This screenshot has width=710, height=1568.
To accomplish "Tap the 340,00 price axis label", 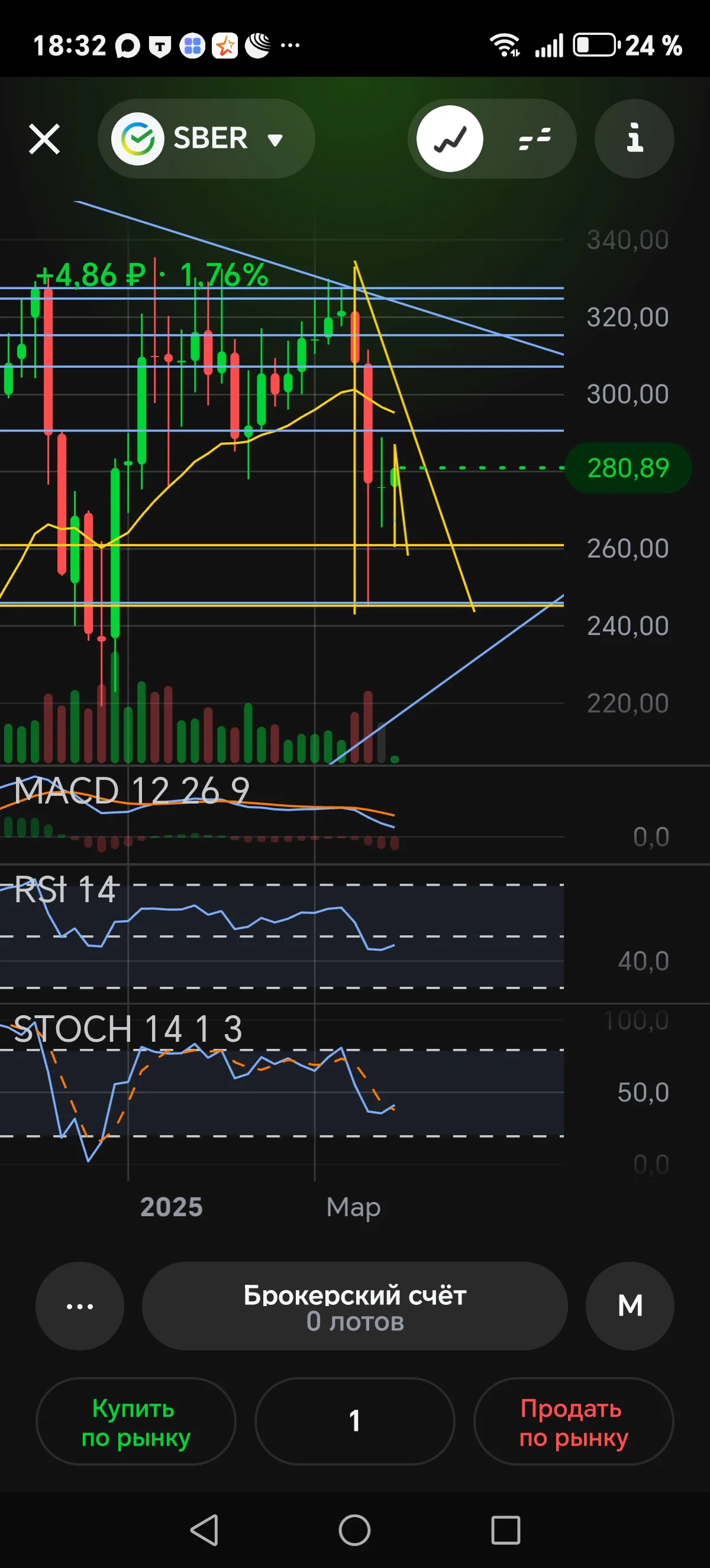I will (628, 240).
